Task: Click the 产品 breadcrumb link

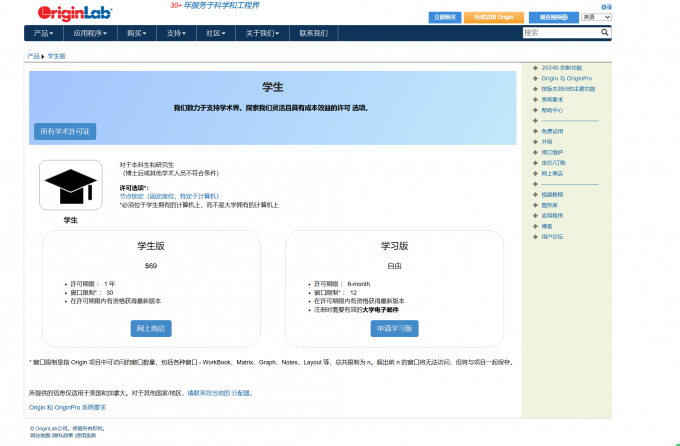Action: click(x=33, y=56)
